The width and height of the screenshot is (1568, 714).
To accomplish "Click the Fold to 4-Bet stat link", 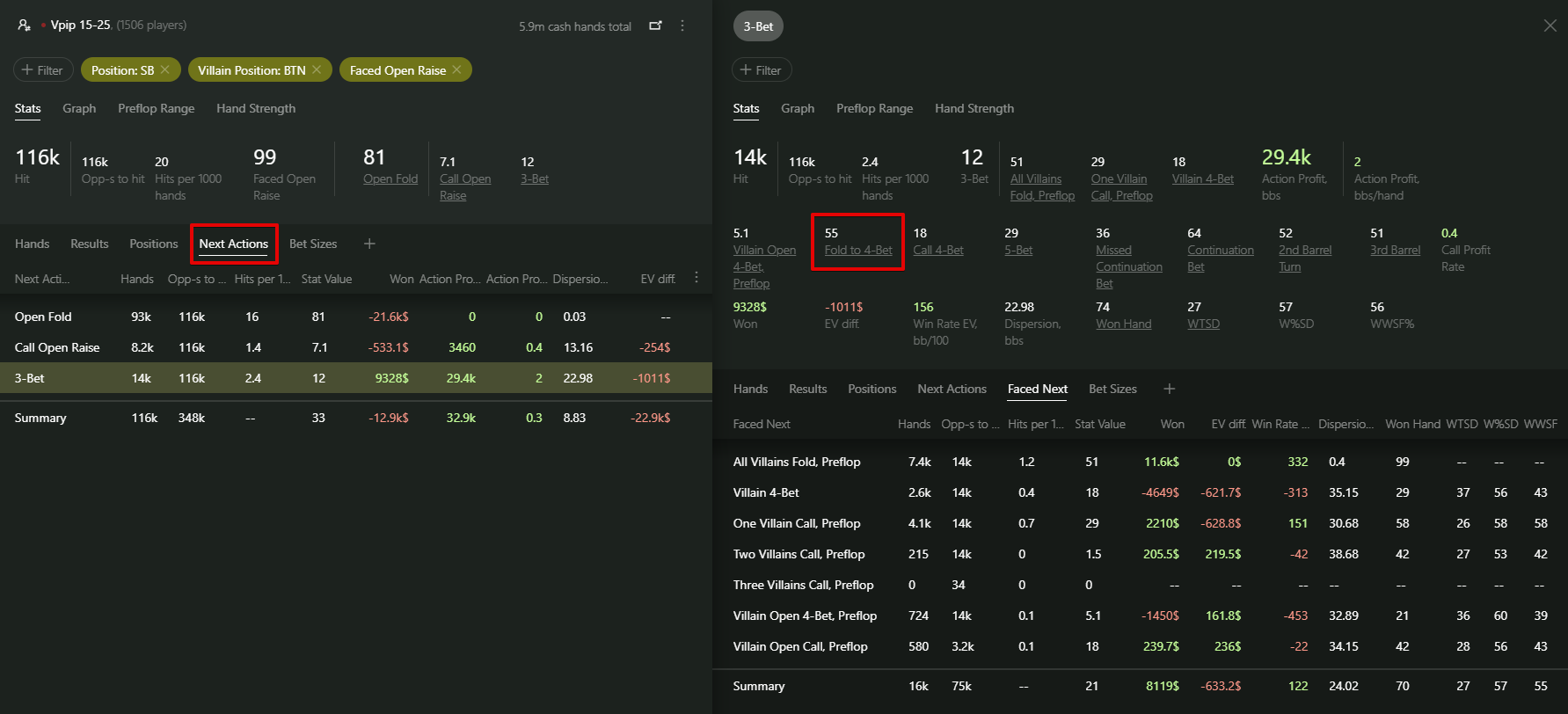I will 857,251.
